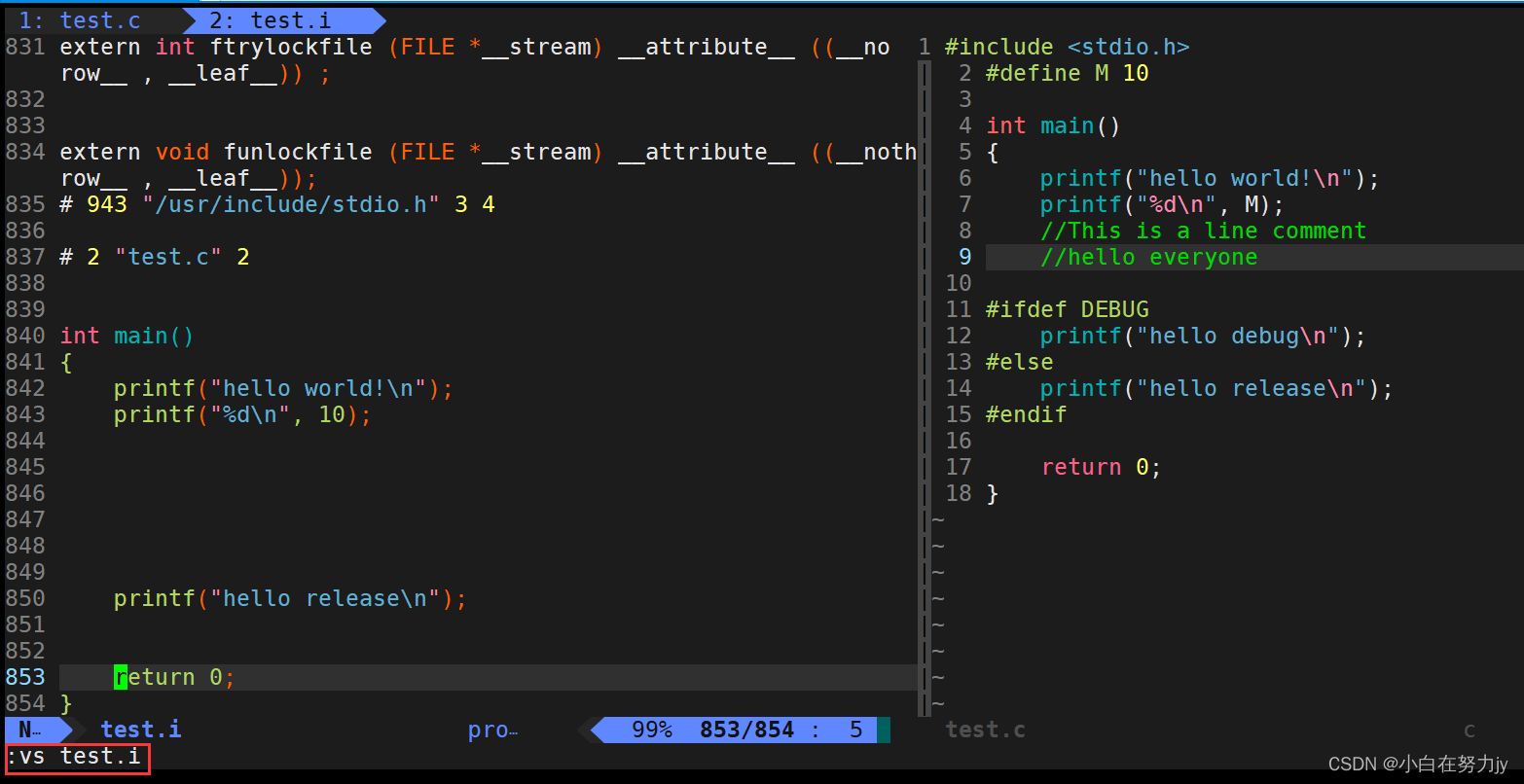The height and width of the screenshot is (784, 1524).
Task: Click '#define M 10' on line 2
Action: [x=1068, y=73]
